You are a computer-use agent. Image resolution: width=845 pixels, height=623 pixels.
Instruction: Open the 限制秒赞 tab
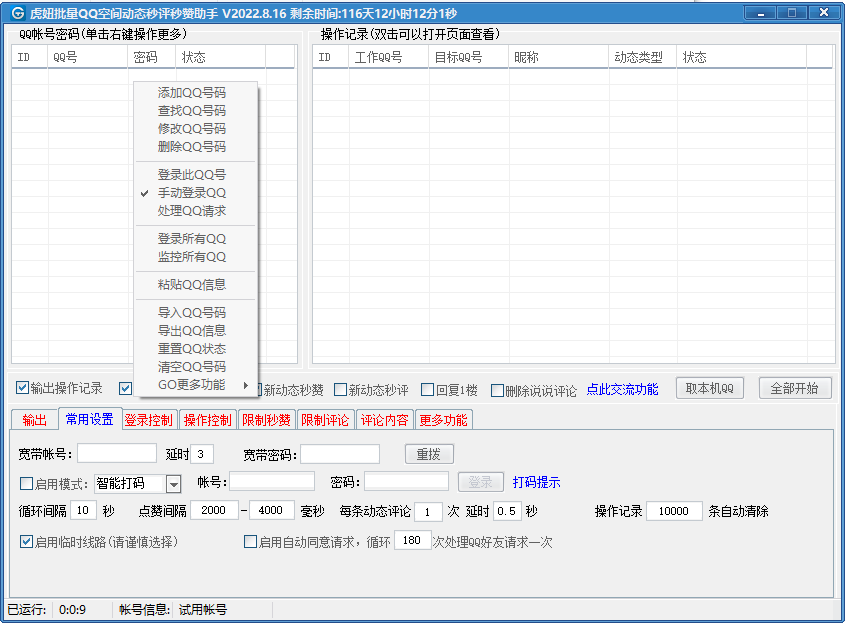pyautogui.click(x=266, y=420)
